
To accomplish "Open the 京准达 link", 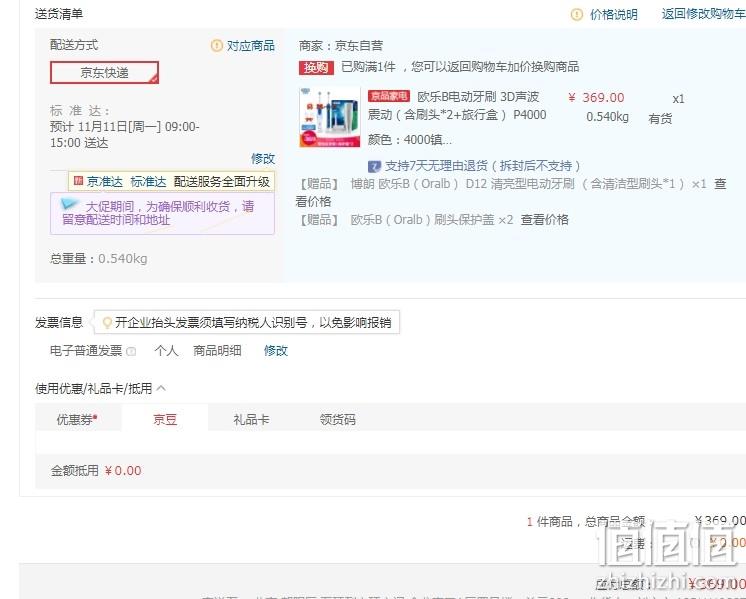I will pos(105,182).
